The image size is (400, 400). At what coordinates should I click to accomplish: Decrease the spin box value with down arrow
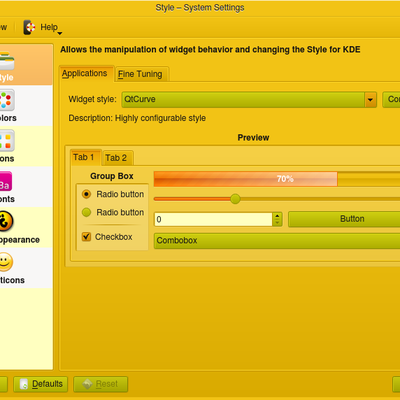click(x=277, y=223)
